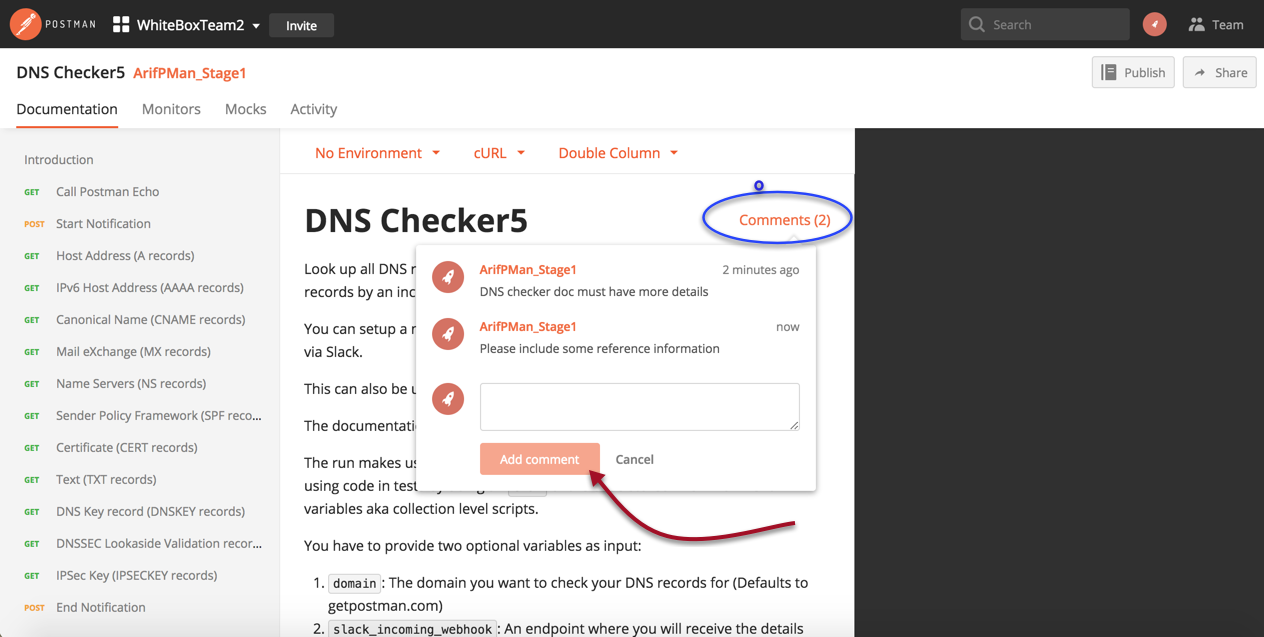1264x637 pixels.
Task: Click the Postman logo icon
Action: (25, 24)
